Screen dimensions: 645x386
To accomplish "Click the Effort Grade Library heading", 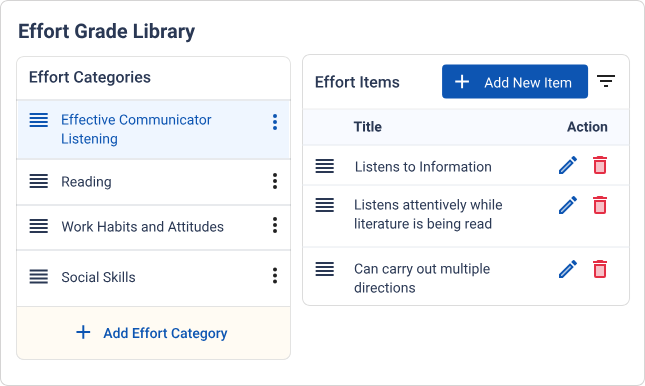I will tap(107, 32).
